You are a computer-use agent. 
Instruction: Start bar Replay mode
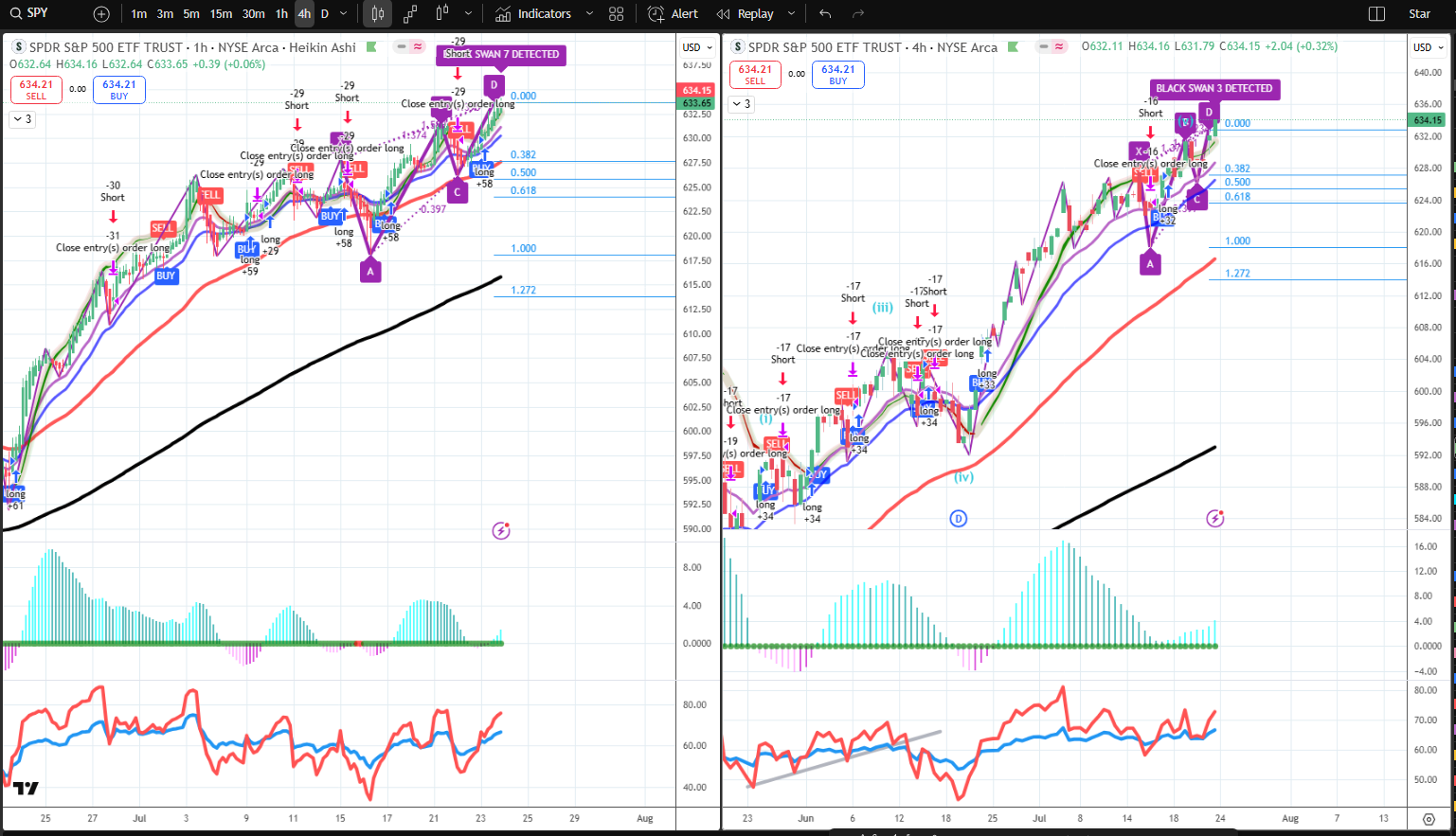pyautogui.click(x=746, y=14)
